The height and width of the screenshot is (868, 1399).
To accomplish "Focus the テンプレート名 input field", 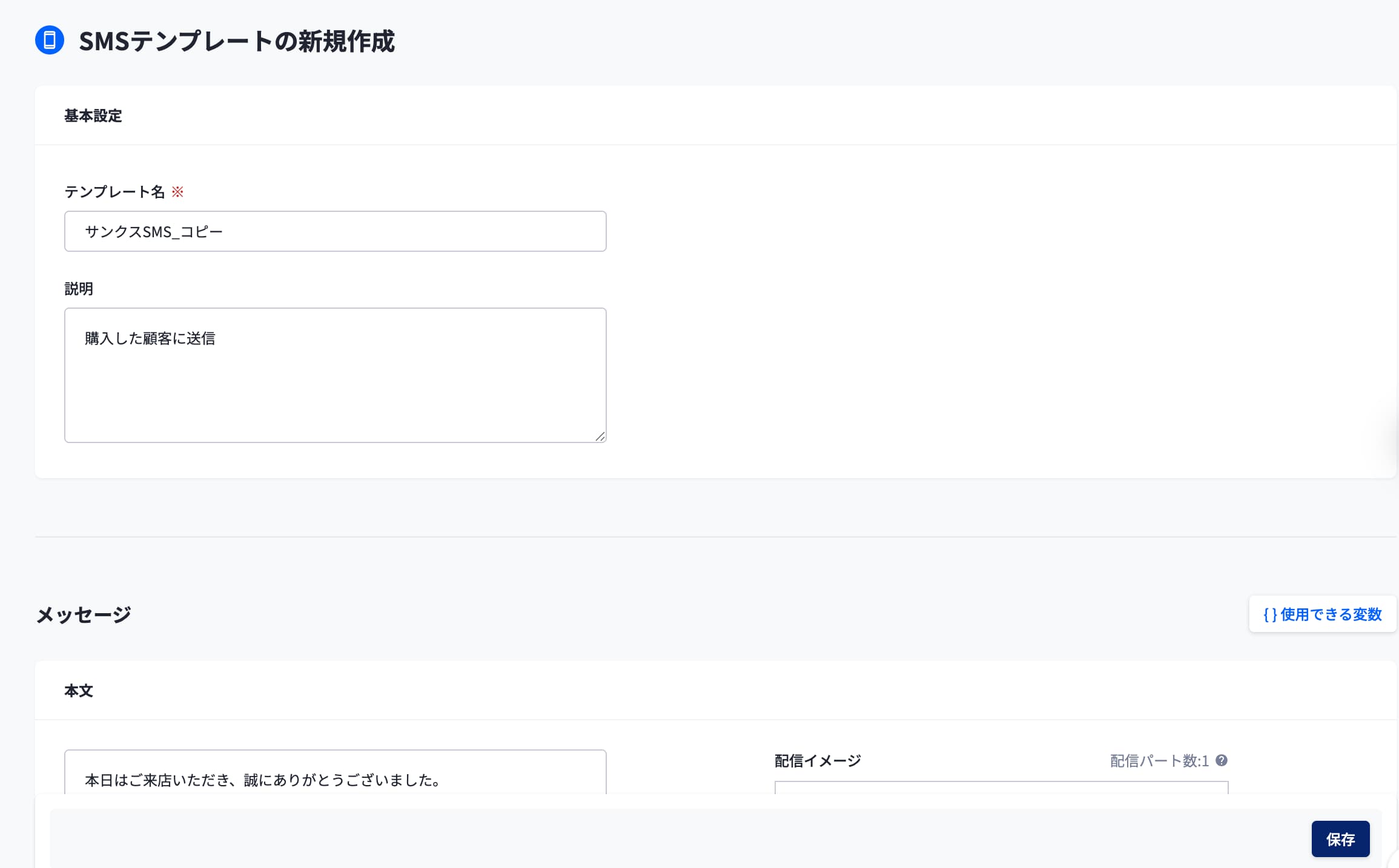I will (x=335, y=231).
